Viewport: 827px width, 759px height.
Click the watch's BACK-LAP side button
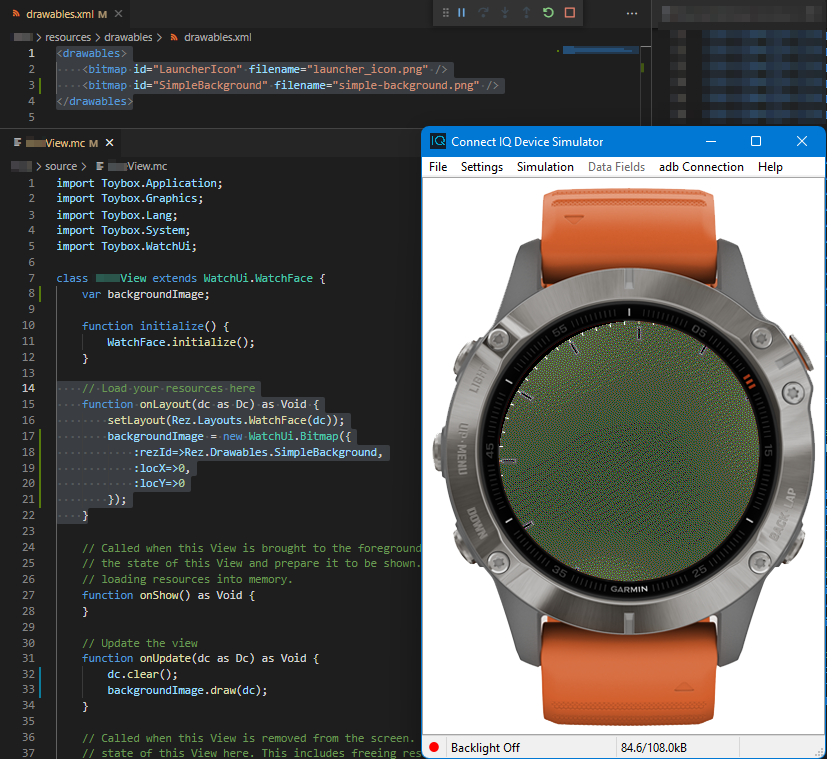pos(797,546)
